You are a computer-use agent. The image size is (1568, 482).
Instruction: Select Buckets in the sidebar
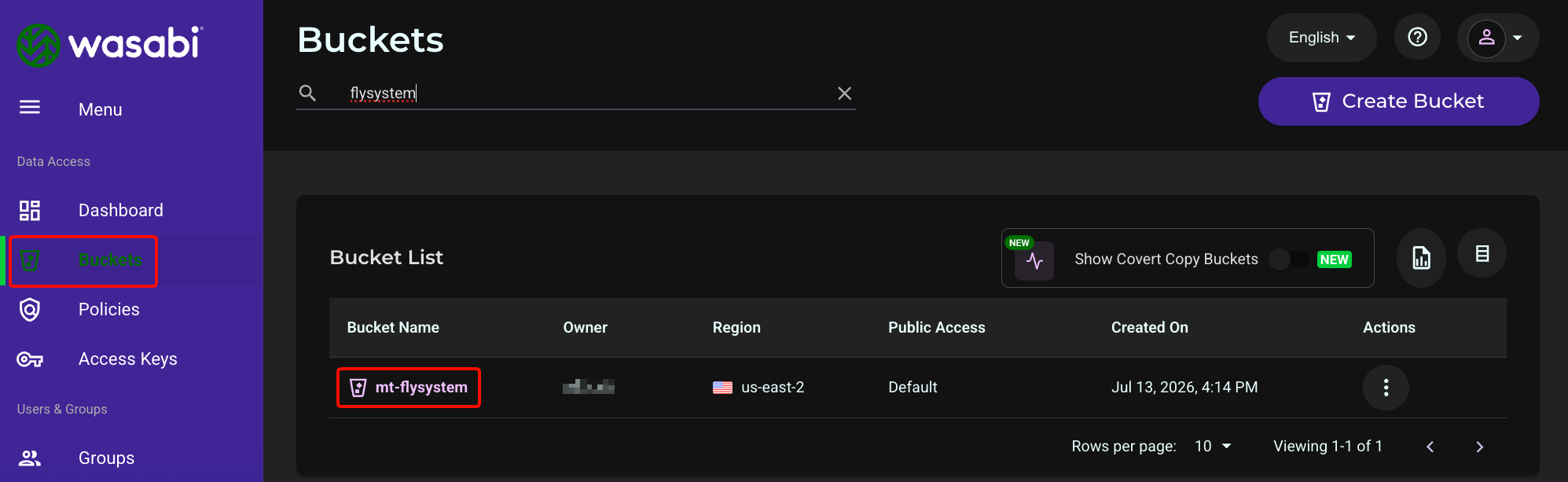point(110,259)
